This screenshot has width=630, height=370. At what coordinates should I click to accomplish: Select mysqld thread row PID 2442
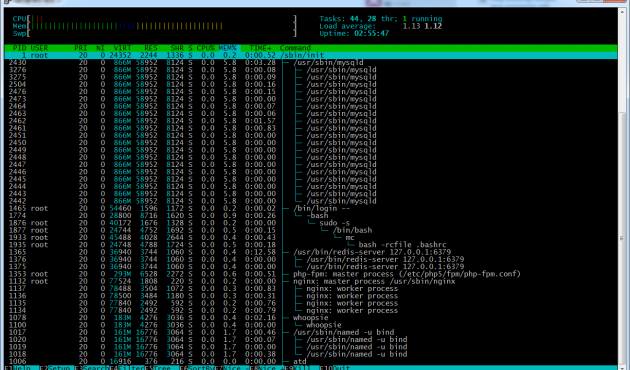(x=311, y=201)
